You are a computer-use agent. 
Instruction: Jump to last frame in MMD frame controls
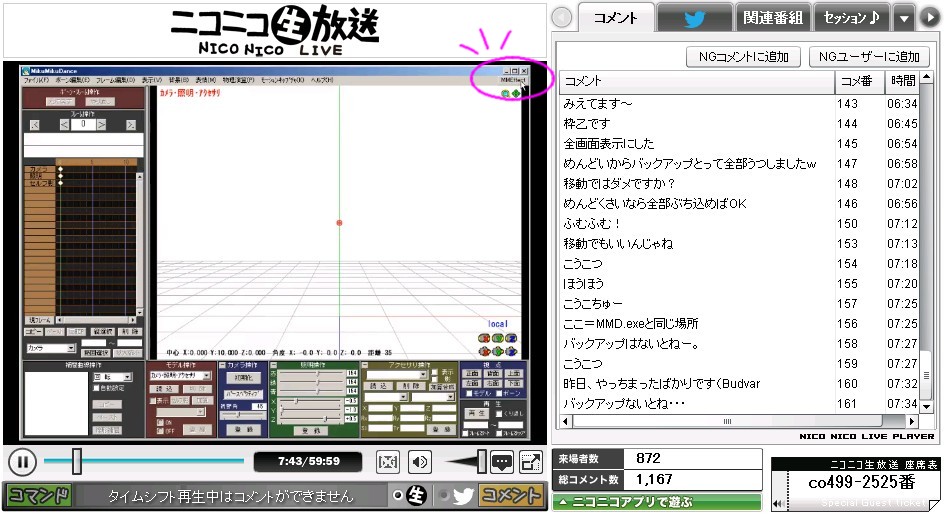click(x=131, y=125)
